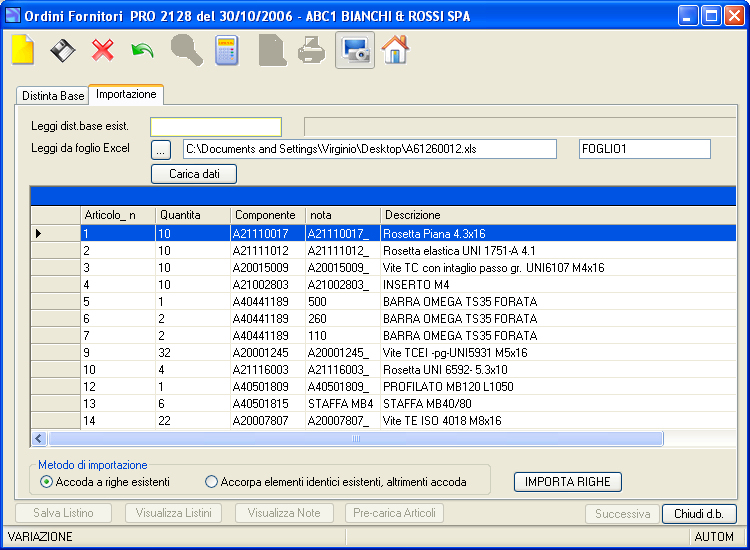
Task: Click the IMPORTA RIGHE button
Action: (568, 482)
